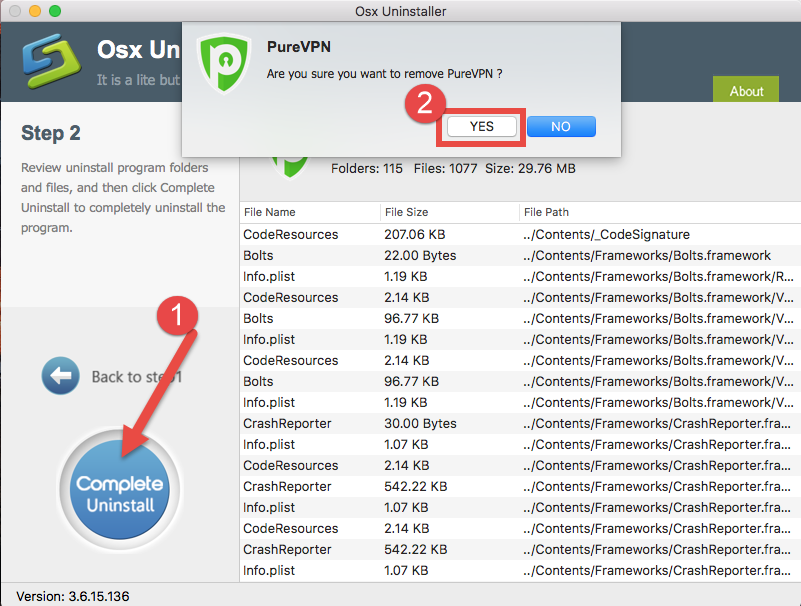
Task: Click the Back to step 1 arrow icon
Action: [x=60, y=376]
